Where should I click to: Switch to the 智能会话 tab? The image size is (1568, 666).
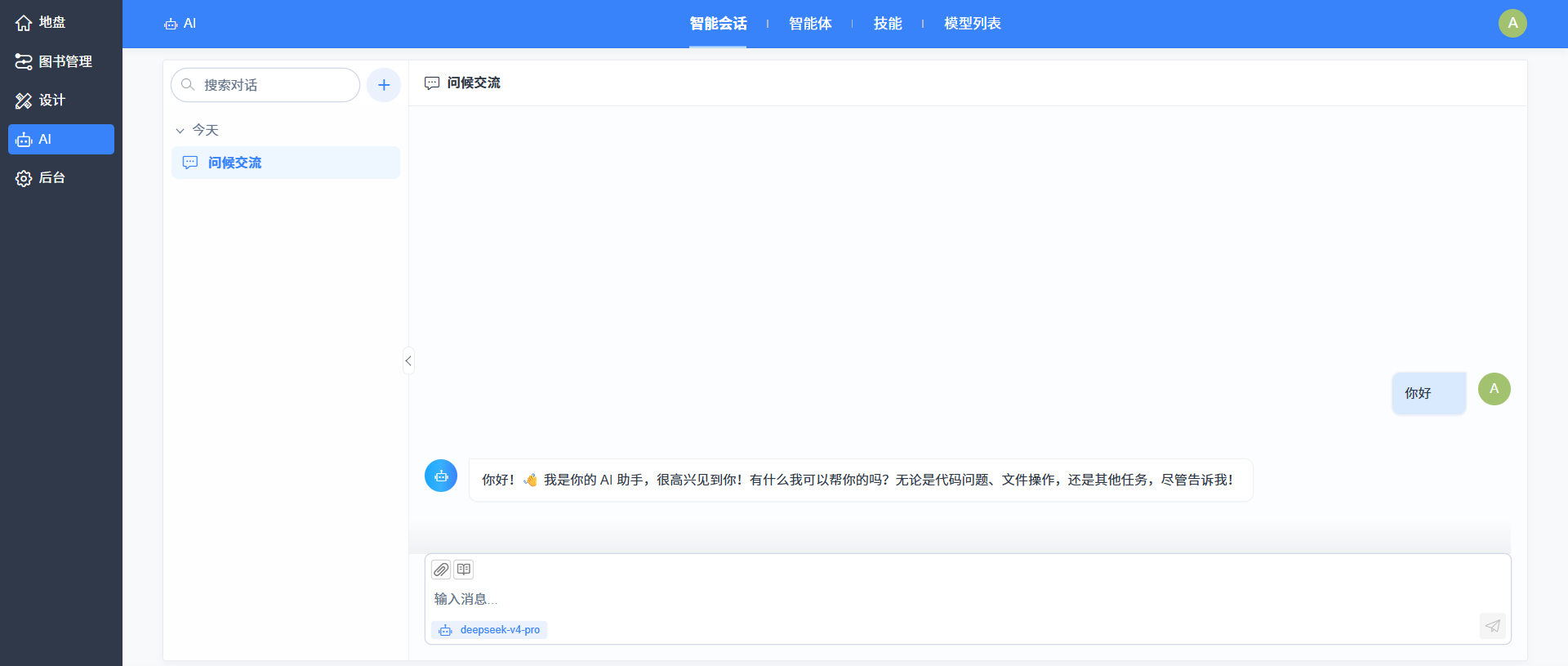718,24
